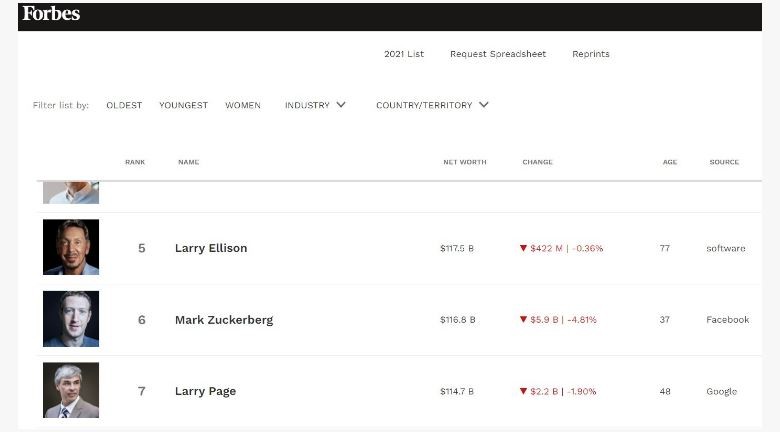Click the Mark Zuckerberg name link

[224, 320]
